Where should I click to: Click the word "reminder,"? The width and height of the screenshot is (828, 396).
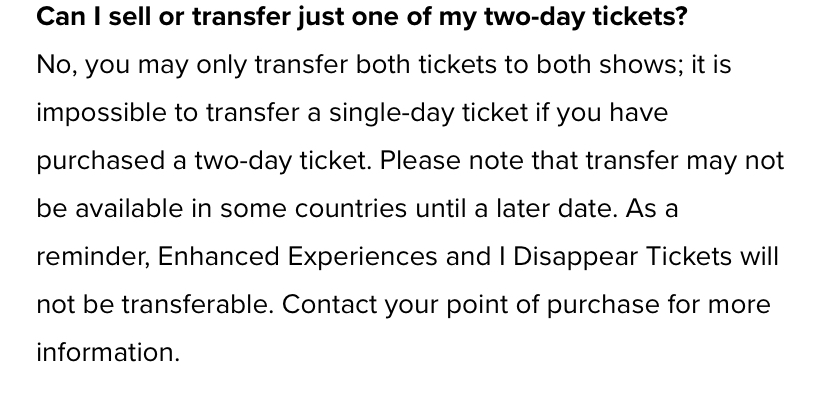(x=93, y=257)
